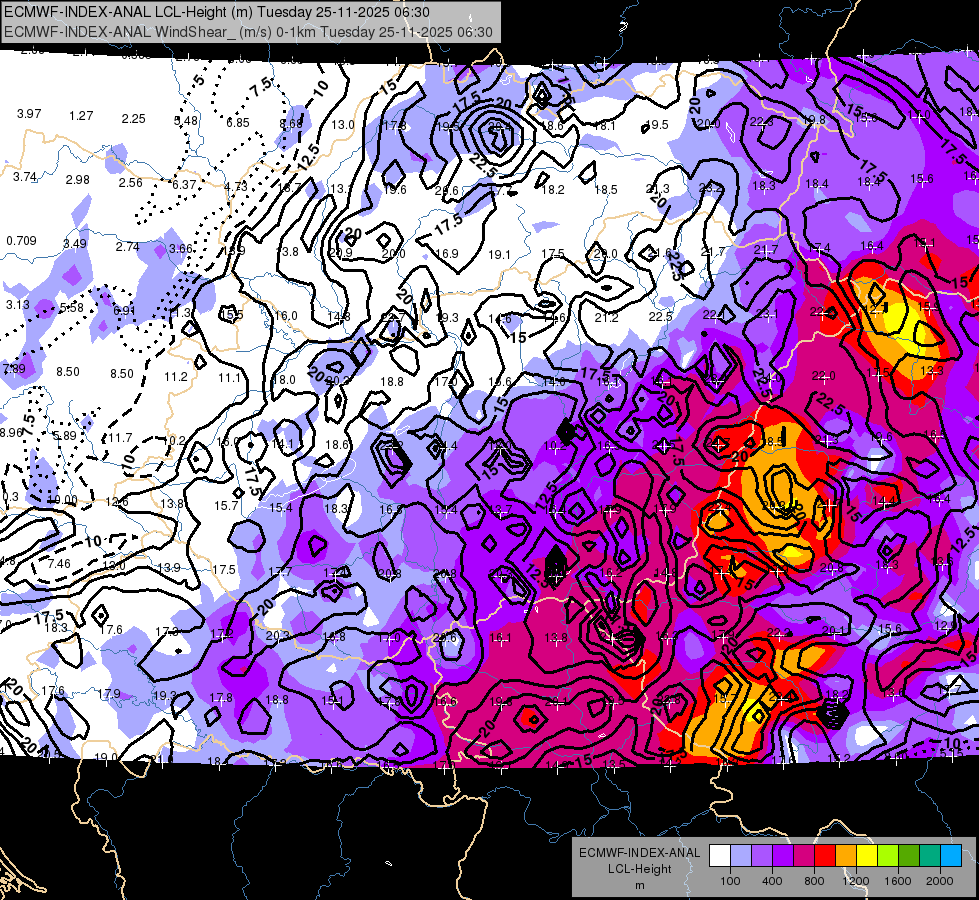Image resolution: width=979 pixels, height=900 pixels.
Task: Click the LCL-Height title line at top
Action: (217, 12)
